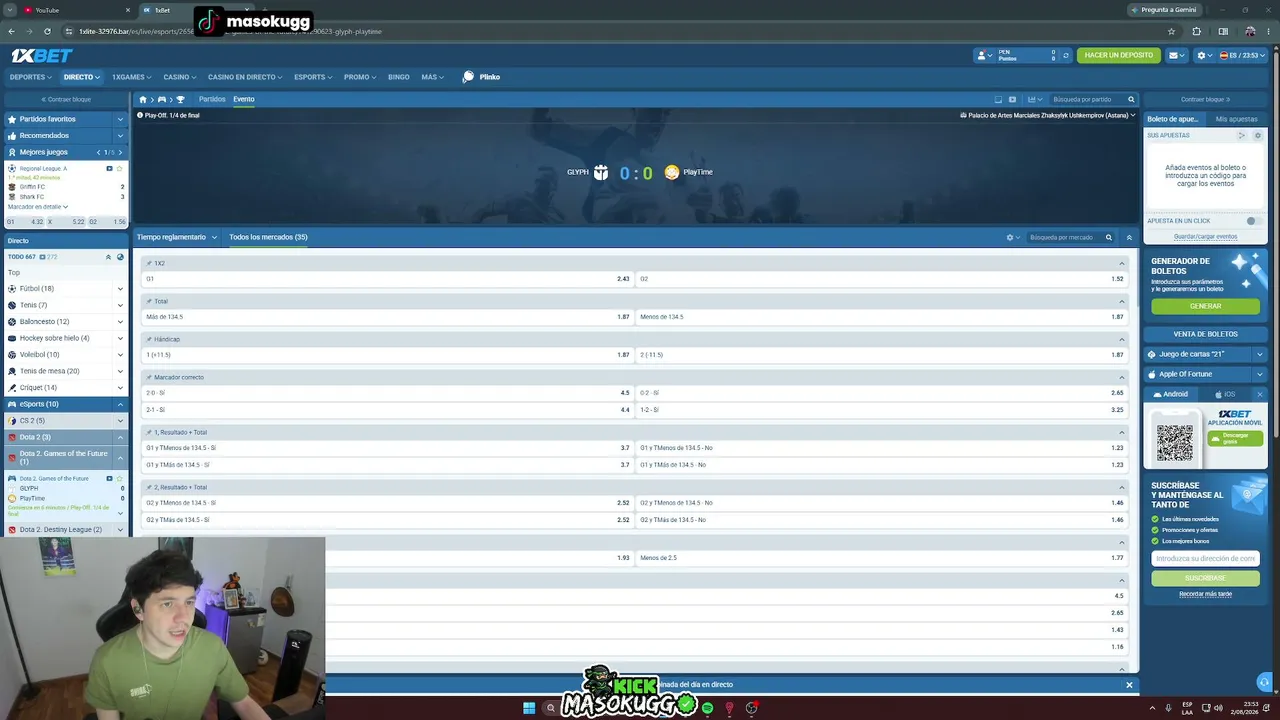Click the Windows Start button
The image size is (1280, 720).
pos(529,708)
